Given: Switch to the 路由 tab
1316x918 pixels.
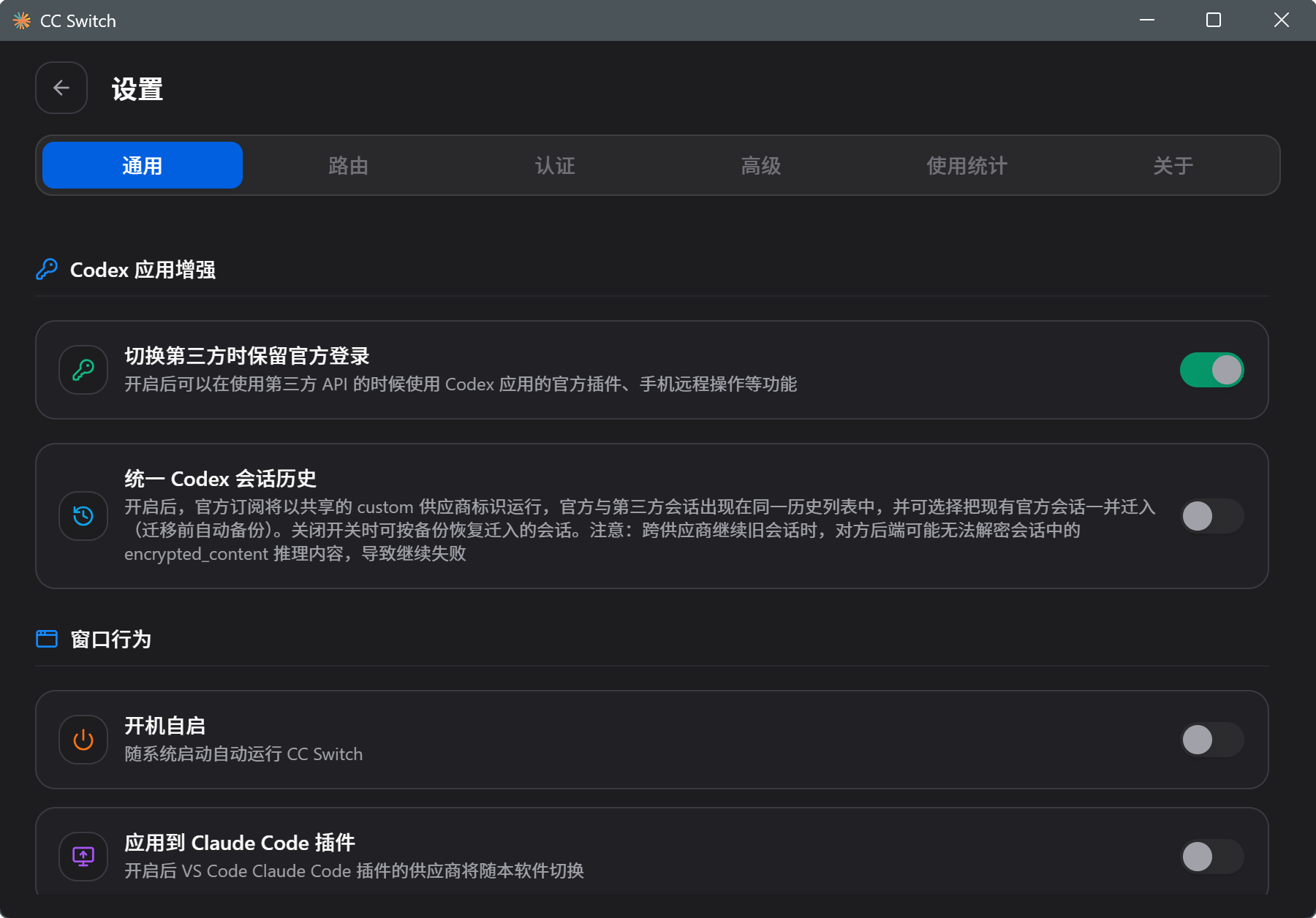Looking at the screenshot, I should click(x=349, y=165).
